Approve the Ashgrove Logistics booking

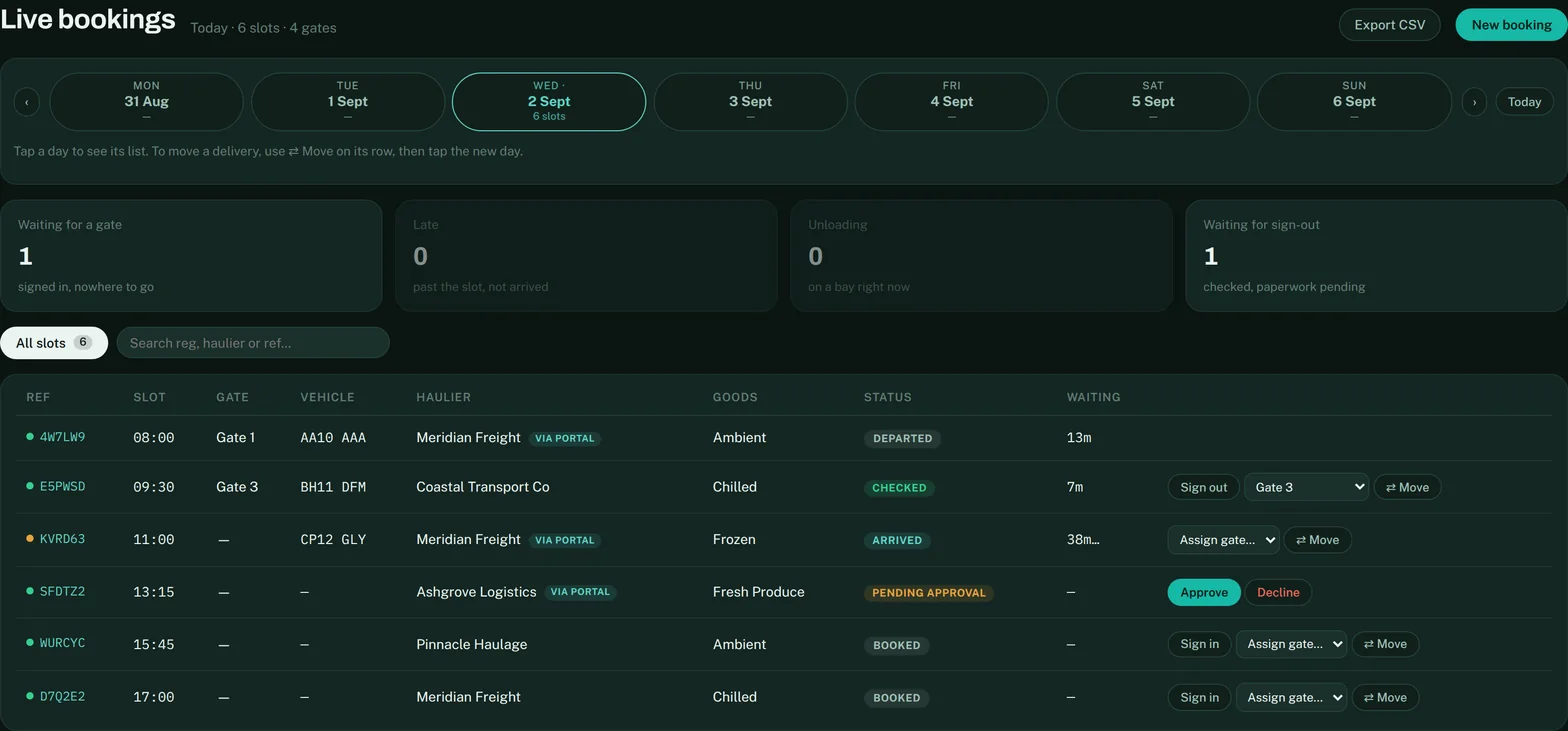point(1204,592)
